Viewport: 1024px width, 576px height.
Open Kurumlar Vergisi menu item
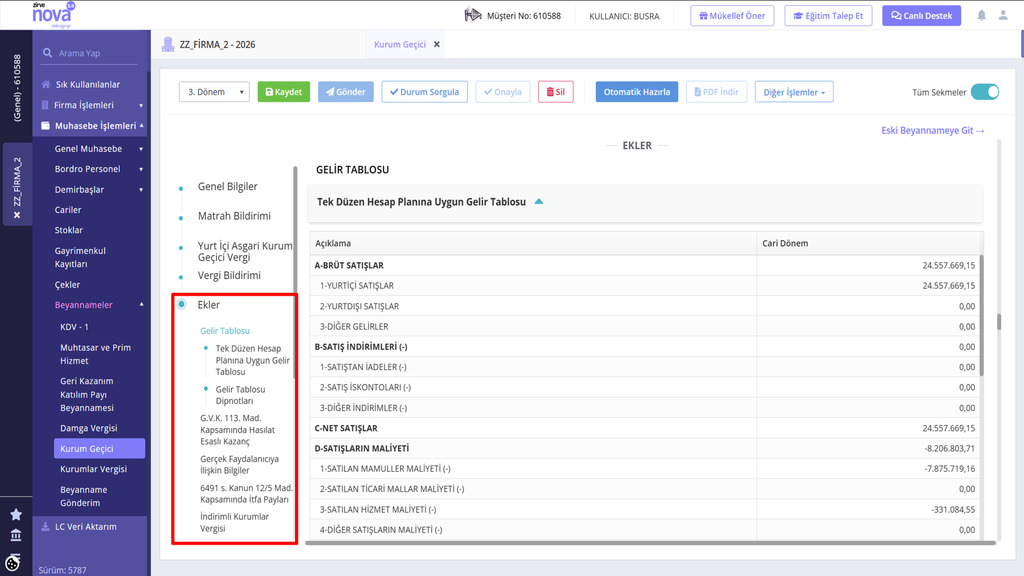93,469
